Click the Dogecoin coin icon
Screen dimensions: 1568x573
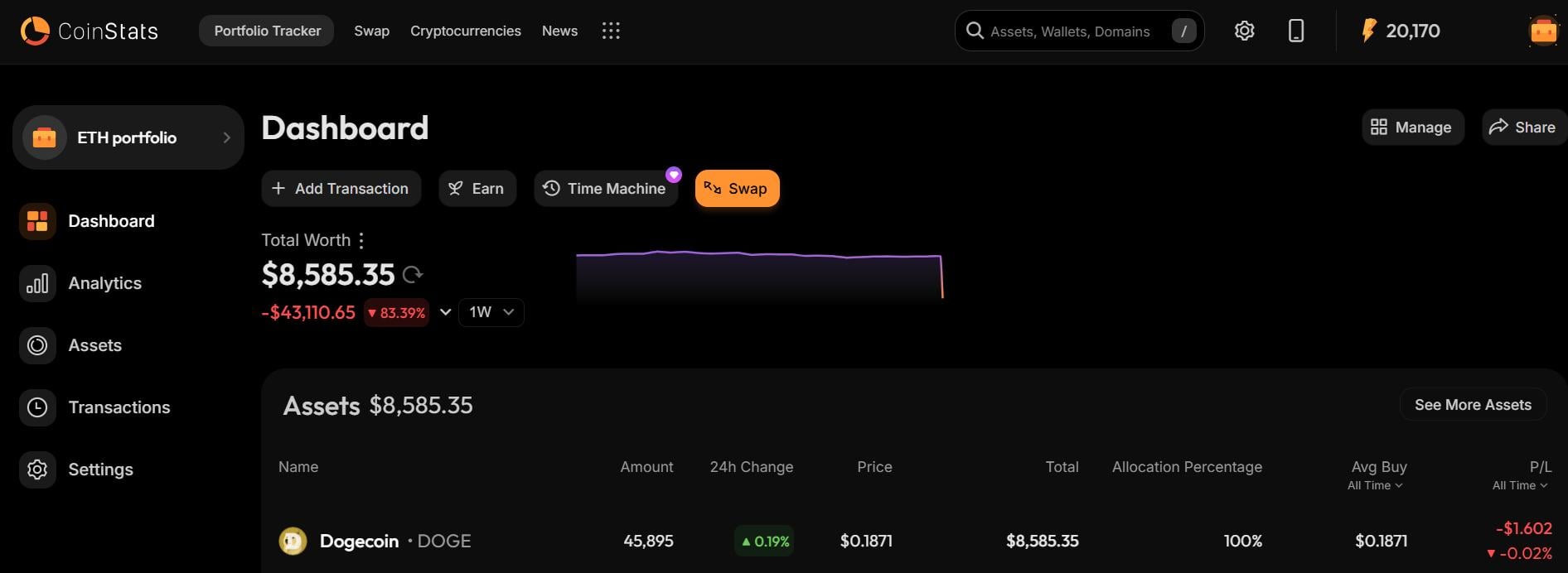pyautogui.click(x=293, y=542)
